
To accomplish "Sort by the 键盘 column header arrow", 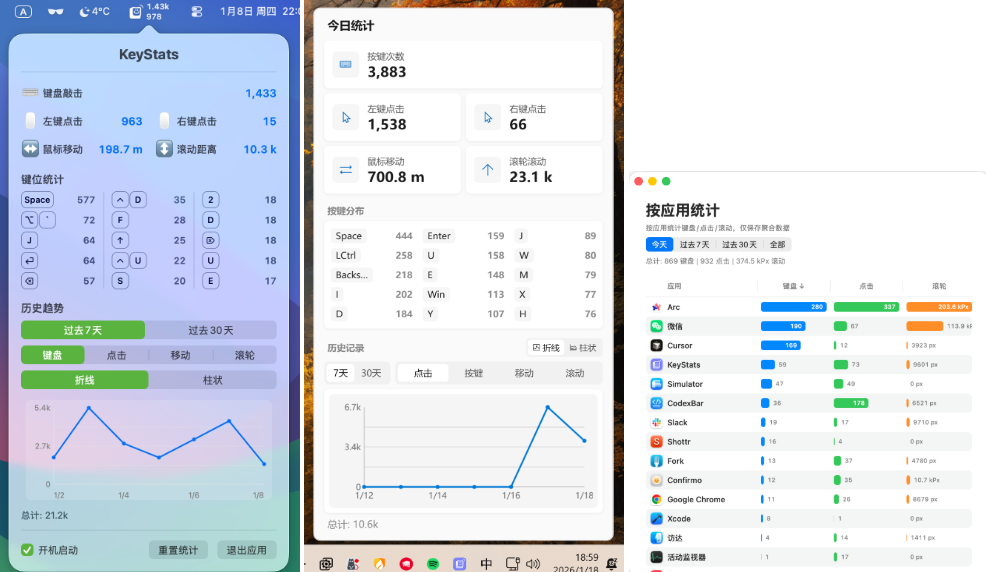I will pyautogui.click(x=802, y=286).
